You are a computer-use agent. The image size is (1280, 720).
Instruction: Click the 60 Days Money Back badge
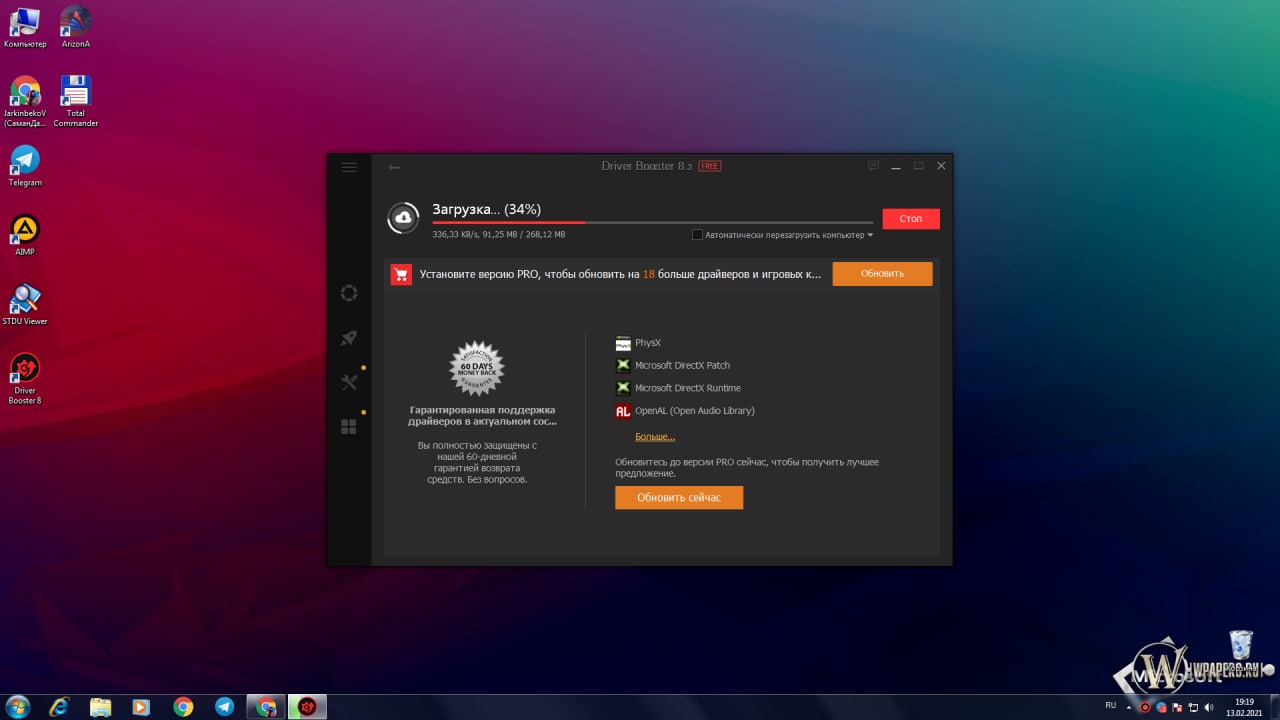[x=477, y=368]
